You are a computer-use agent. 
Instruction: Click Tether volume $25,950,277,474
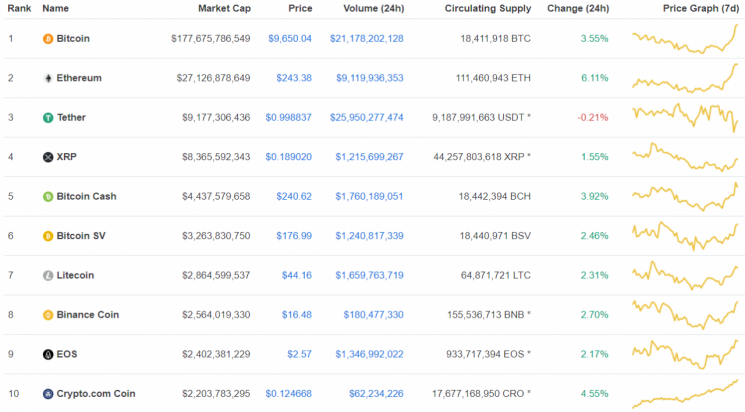pos(367,117)
